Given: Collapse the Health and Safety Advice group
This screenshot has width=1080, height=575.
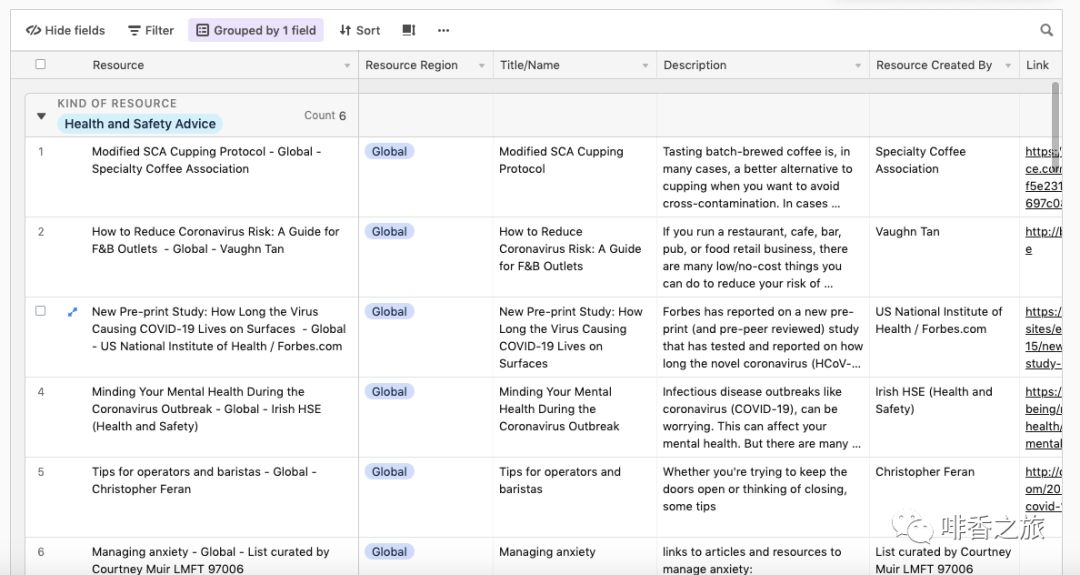Looking at the screenshot, I should pyautogui.click(x=41, y=116).
